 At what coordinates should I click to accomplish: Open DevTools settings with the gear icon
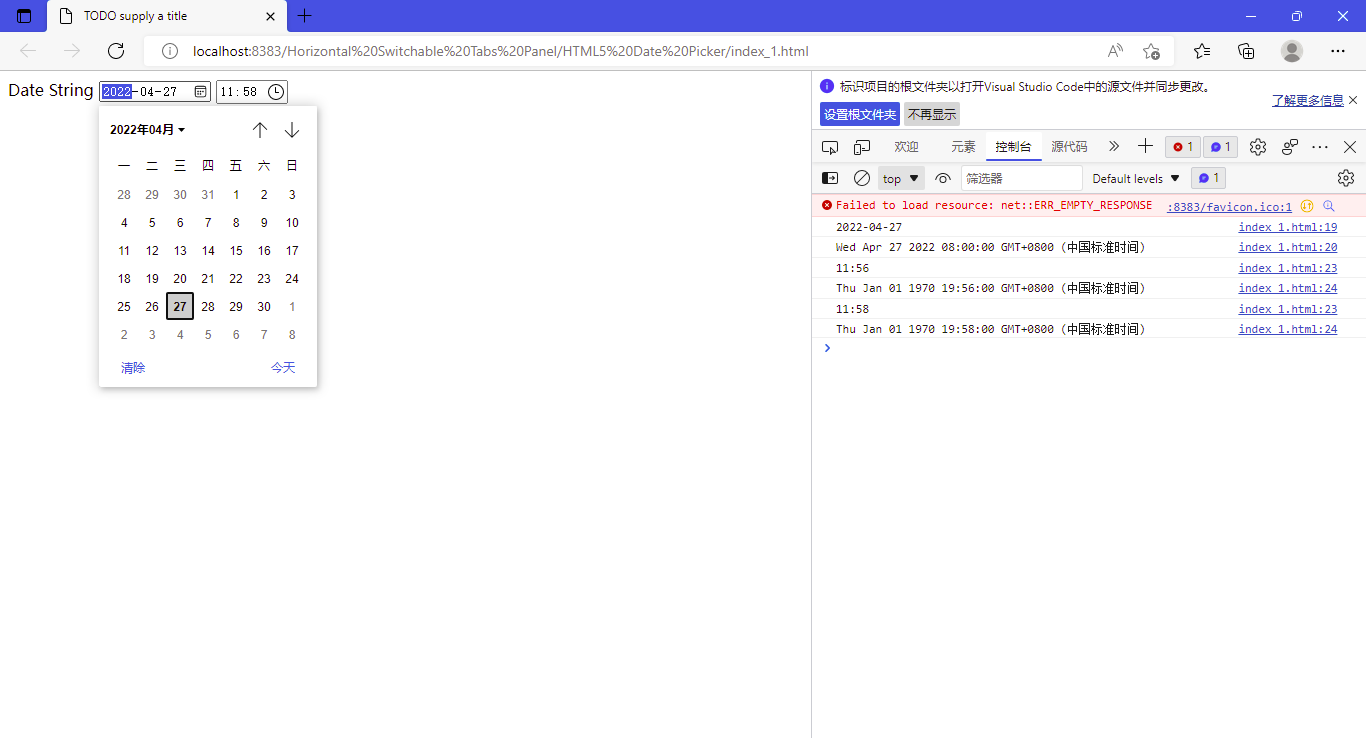point(1257,146)
